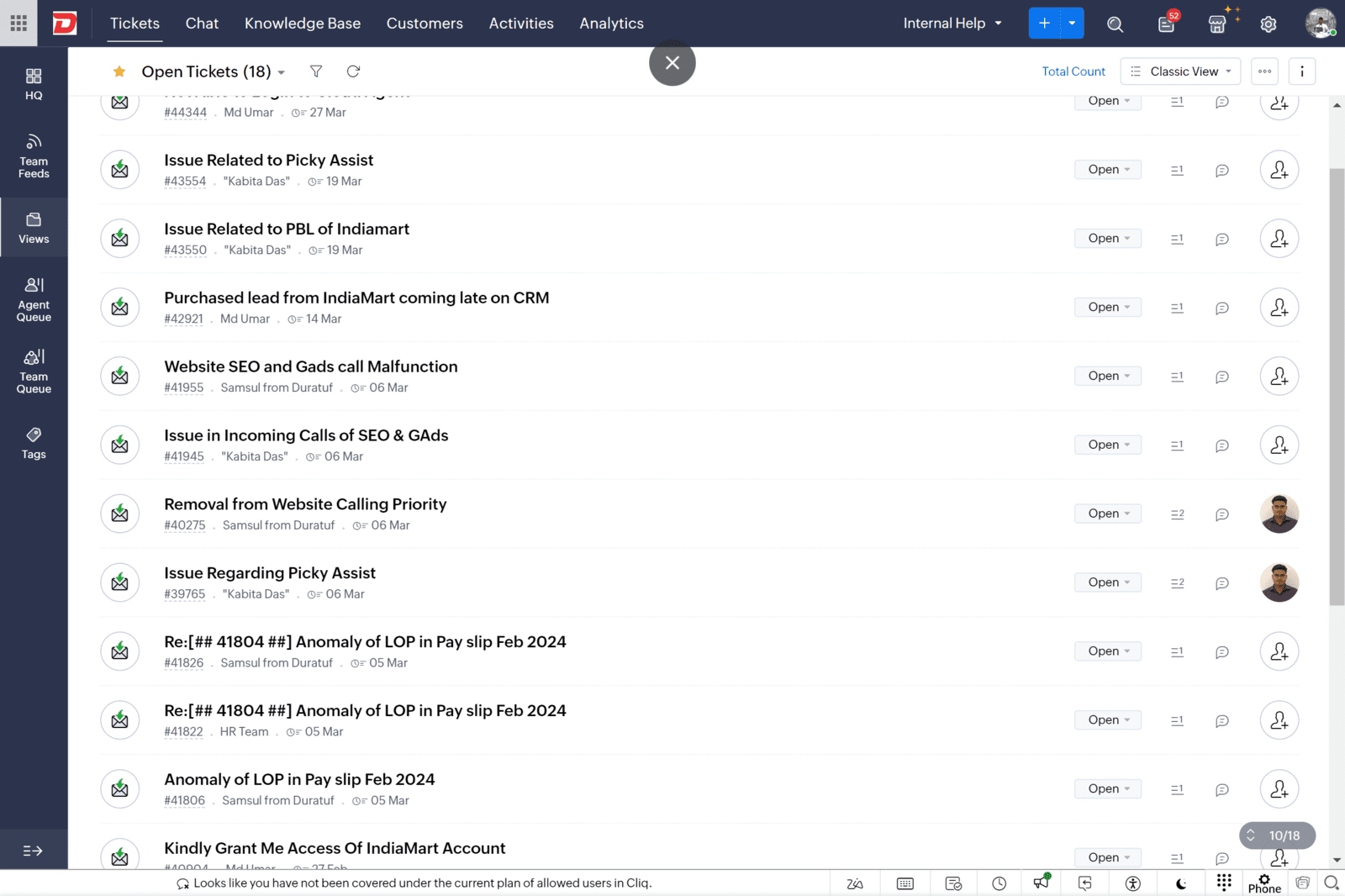
Task: Open the Analytics tab
Action: pos(611,24)
